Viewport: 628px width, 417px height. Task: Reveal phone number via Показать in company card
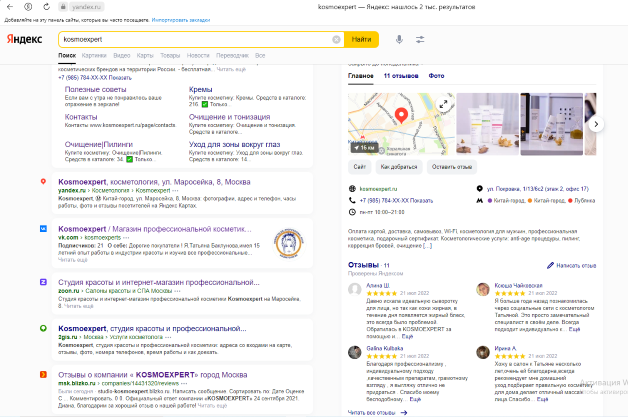pos(420,201)
